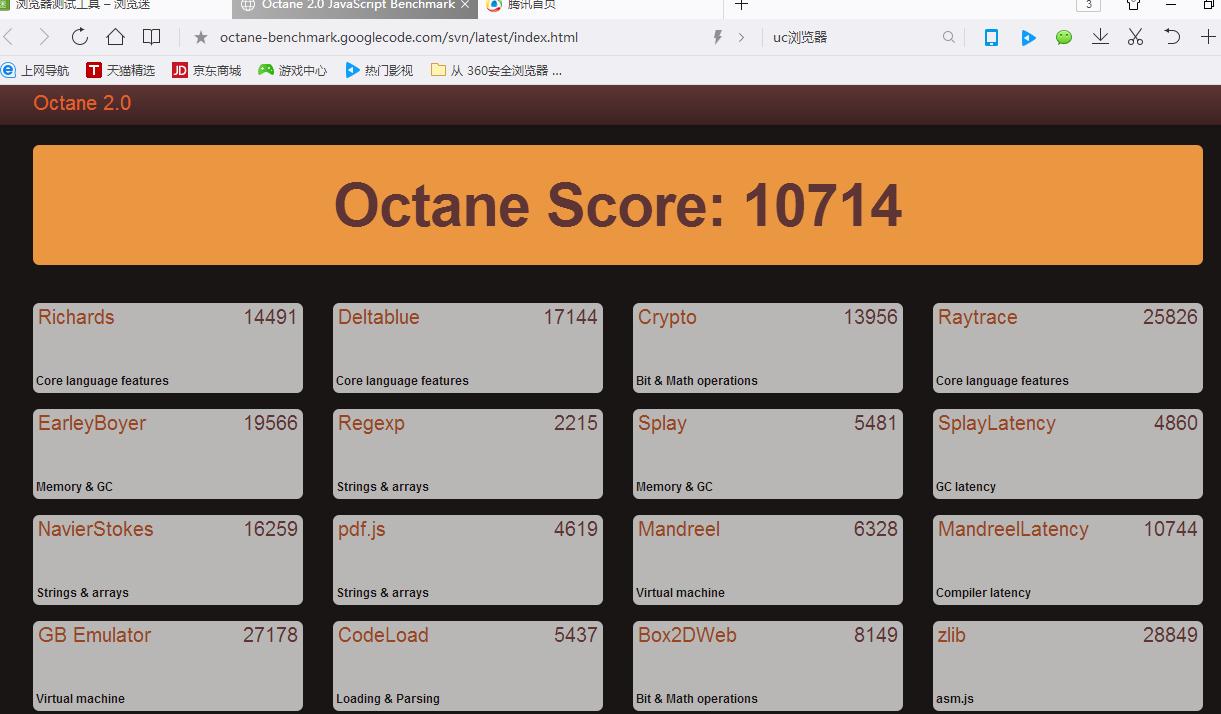Viewport: 1221px width, 714px height.
Task: Close the Octane 2.0 JavaScript Benchmark tab
Action: click(x=465, y=5)
